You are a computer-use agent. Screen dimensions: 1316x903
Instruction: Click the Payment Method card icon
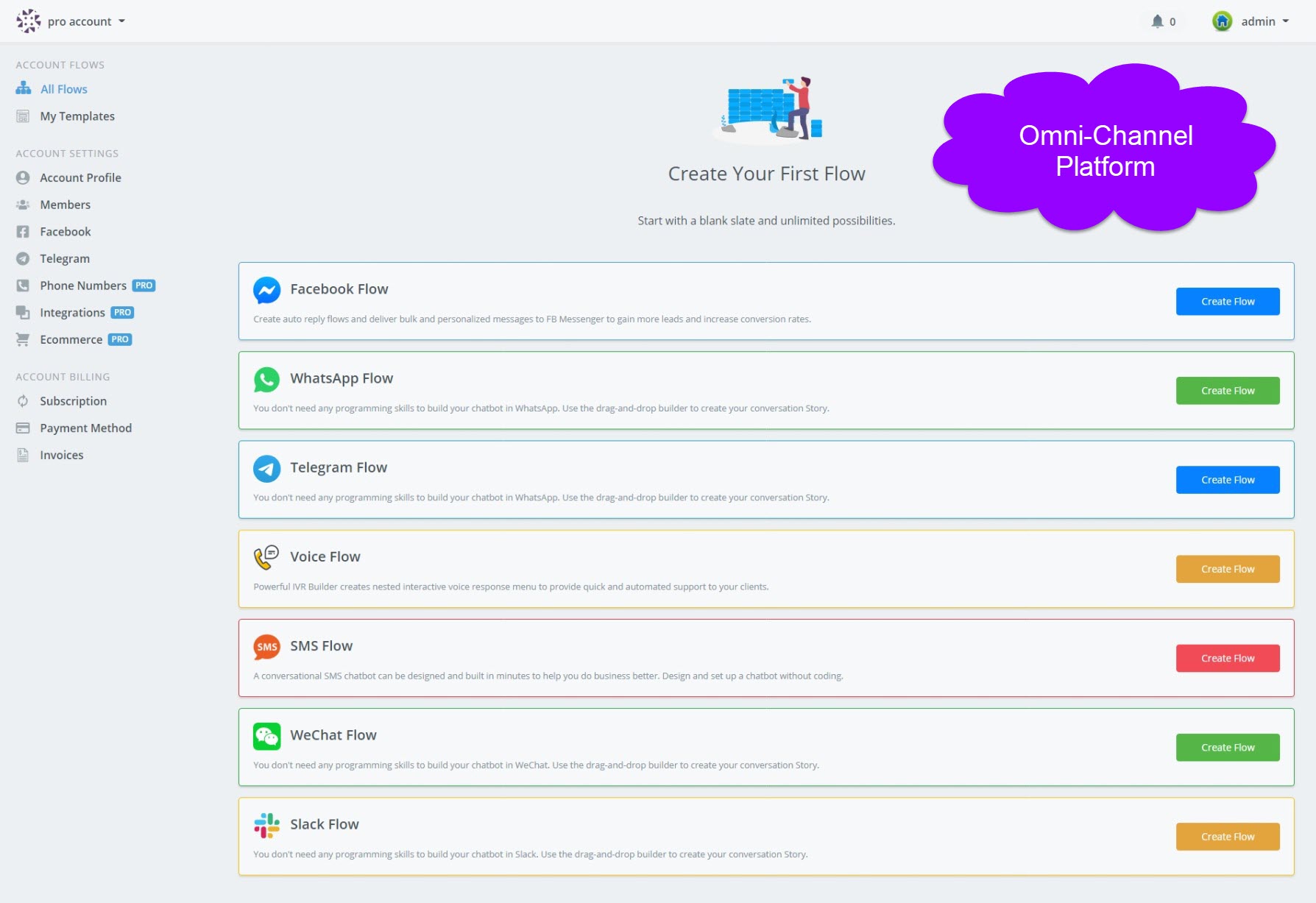(23, 428)
